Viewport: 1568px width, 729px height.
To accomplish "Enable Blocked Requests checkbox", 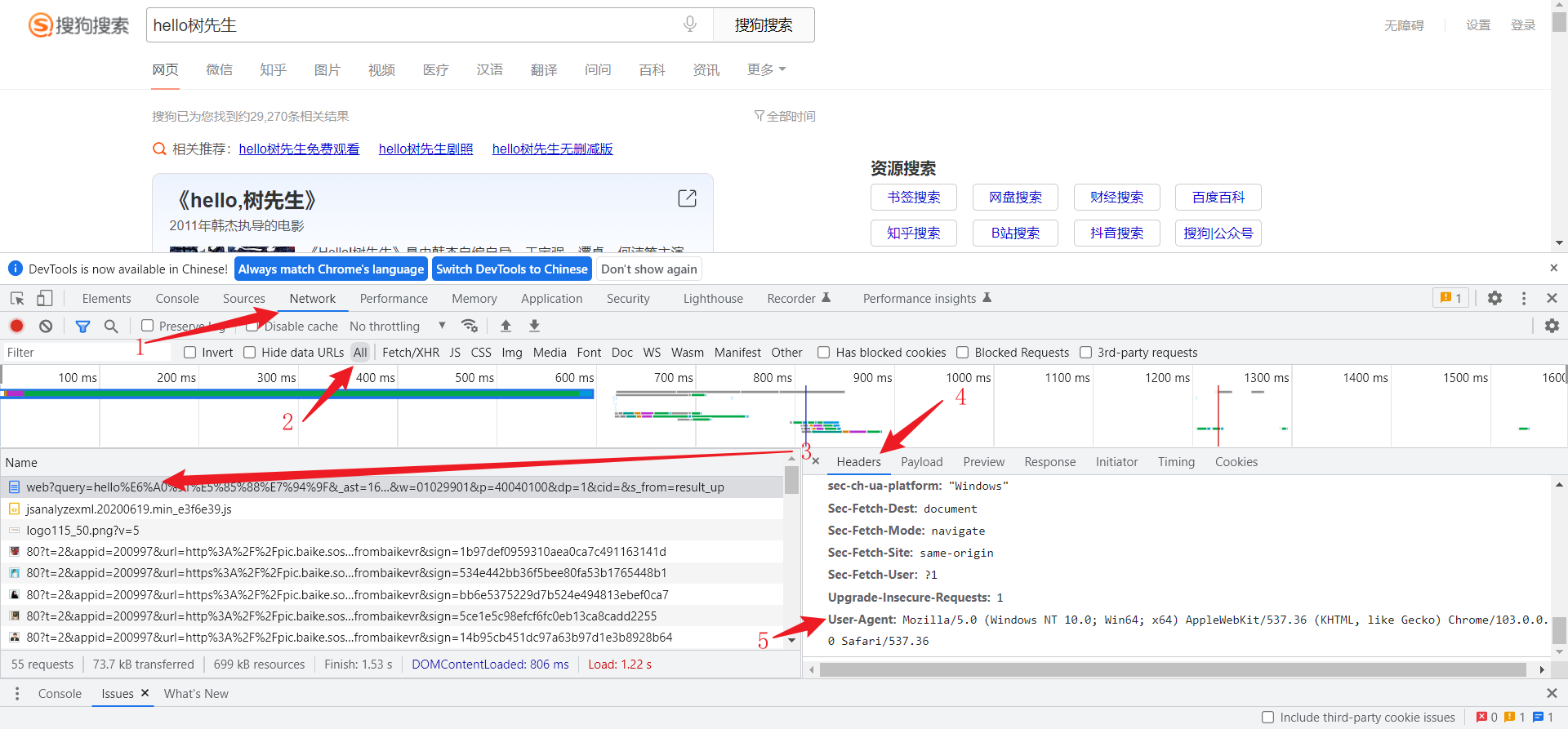I will (x=963, y=353).
